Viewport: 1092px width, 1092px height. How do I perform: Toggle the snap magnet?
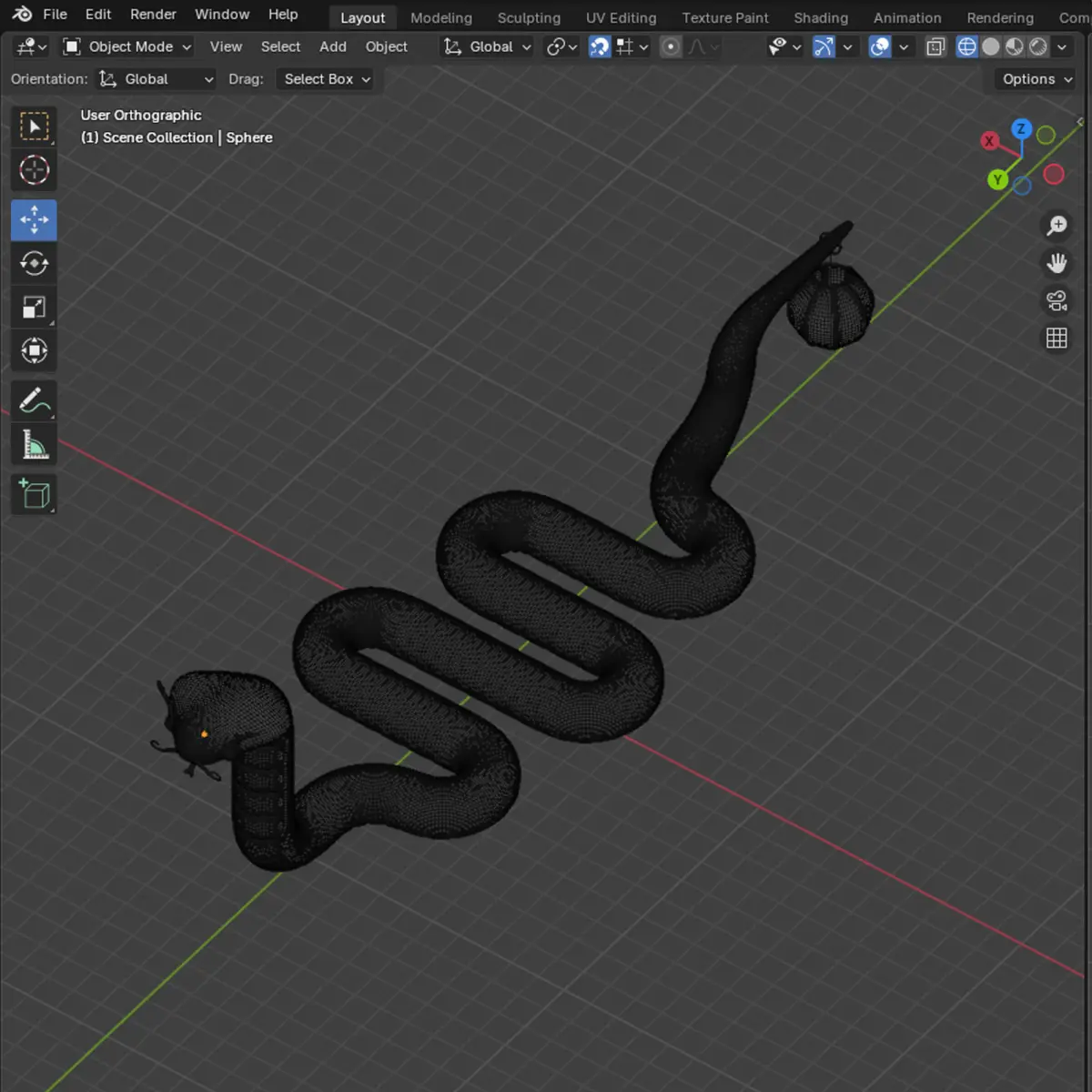pyautogui.click(x=600, y=46)
